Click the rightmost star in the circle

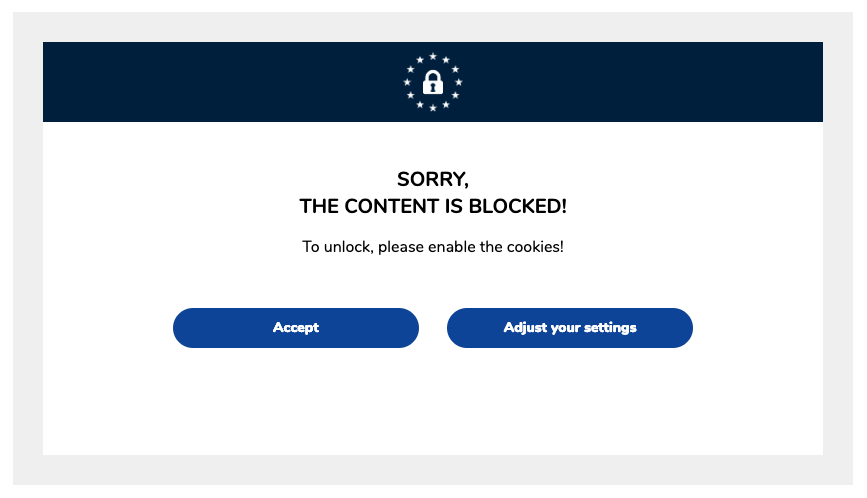click(458, 82)
